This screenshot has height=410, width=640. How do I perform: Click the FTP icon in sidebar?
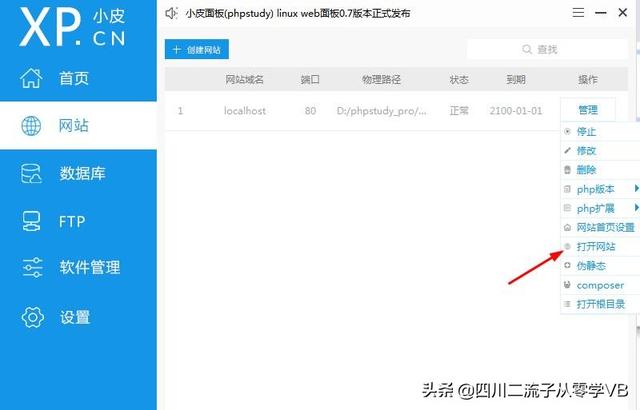point(32,221)
